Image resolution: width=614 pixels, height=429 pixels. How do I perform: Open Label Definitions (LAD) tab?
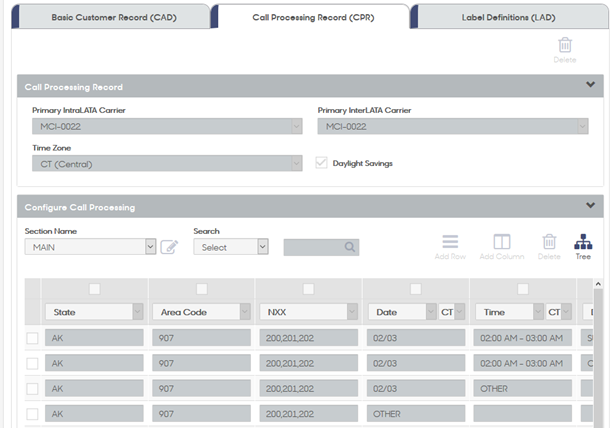click(x=508, y=17)
